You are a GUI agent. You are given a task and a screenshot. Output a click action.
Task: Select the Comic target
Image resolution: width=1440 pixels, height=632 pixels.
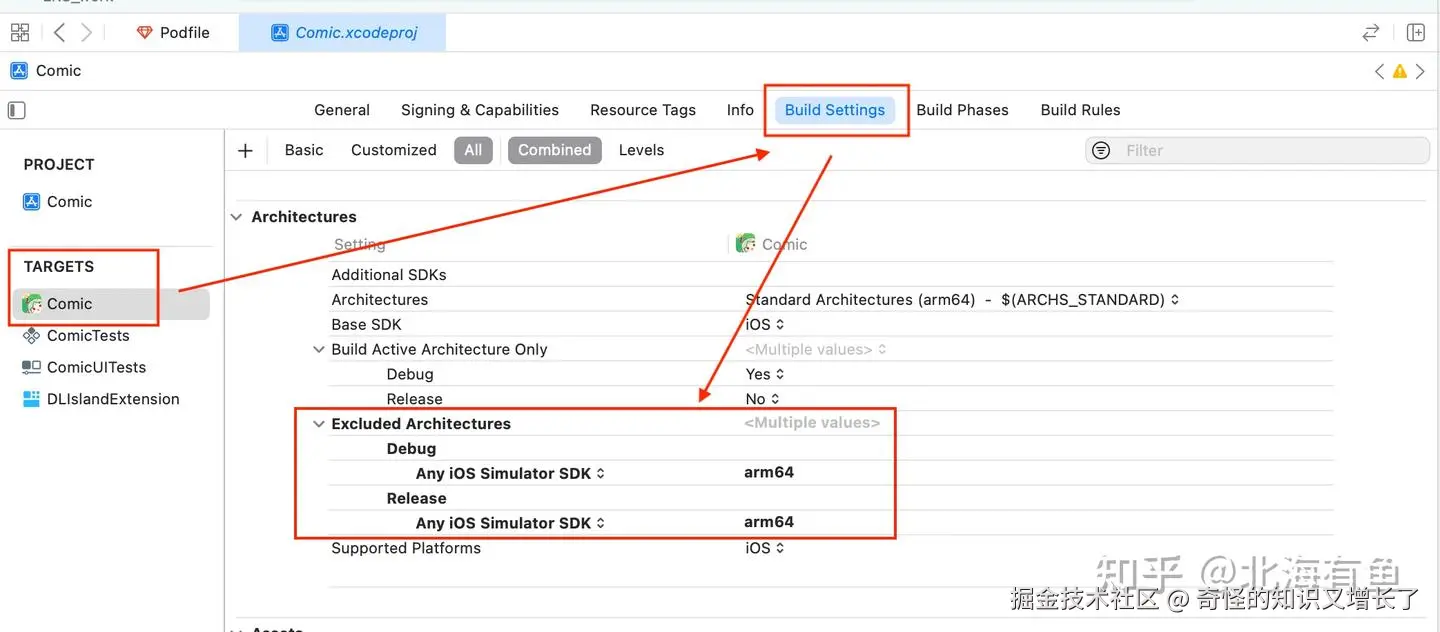point(111,304)
